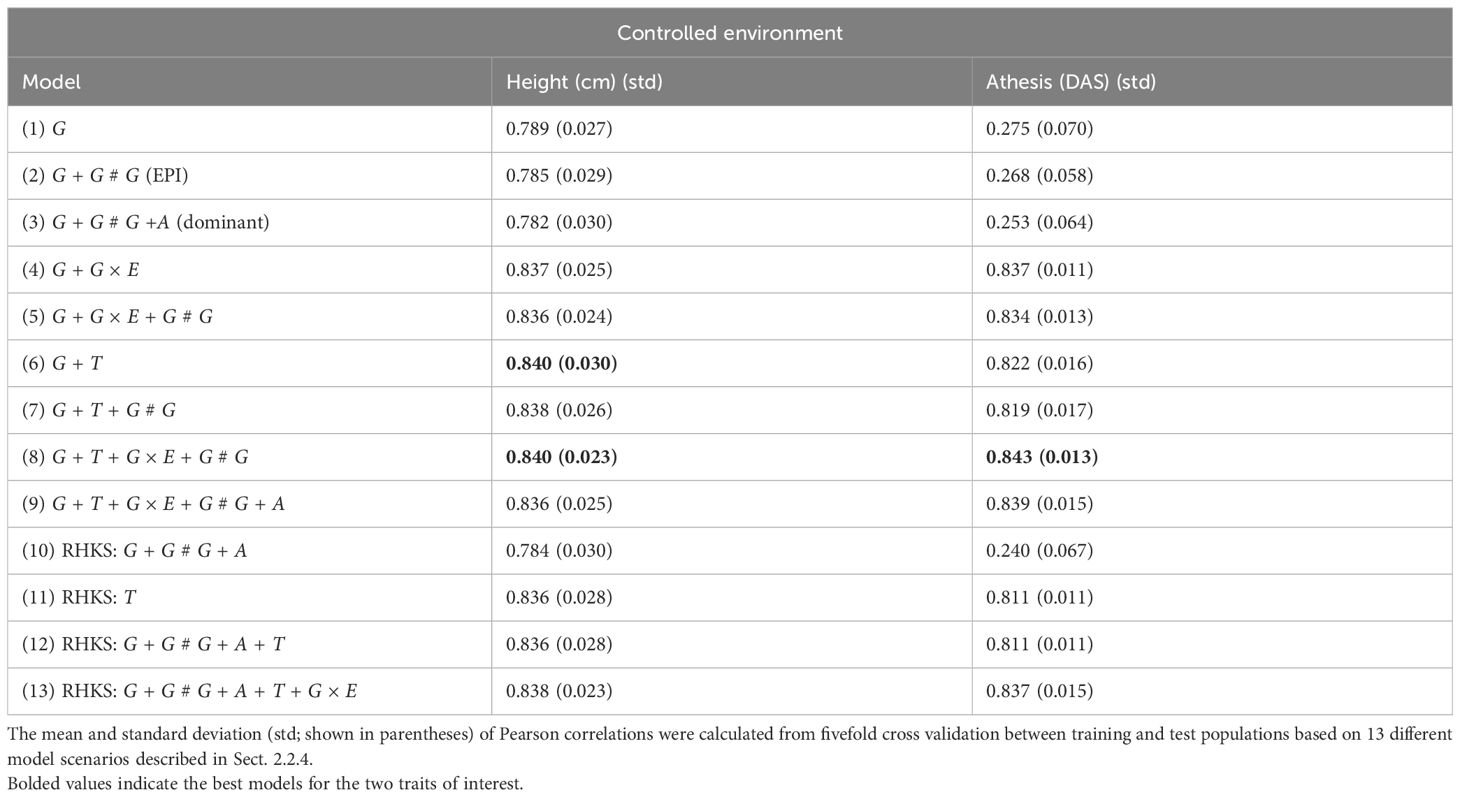Click the (6) G + T model label
The width and height of the screenshot is (1460, 797).
62,364
